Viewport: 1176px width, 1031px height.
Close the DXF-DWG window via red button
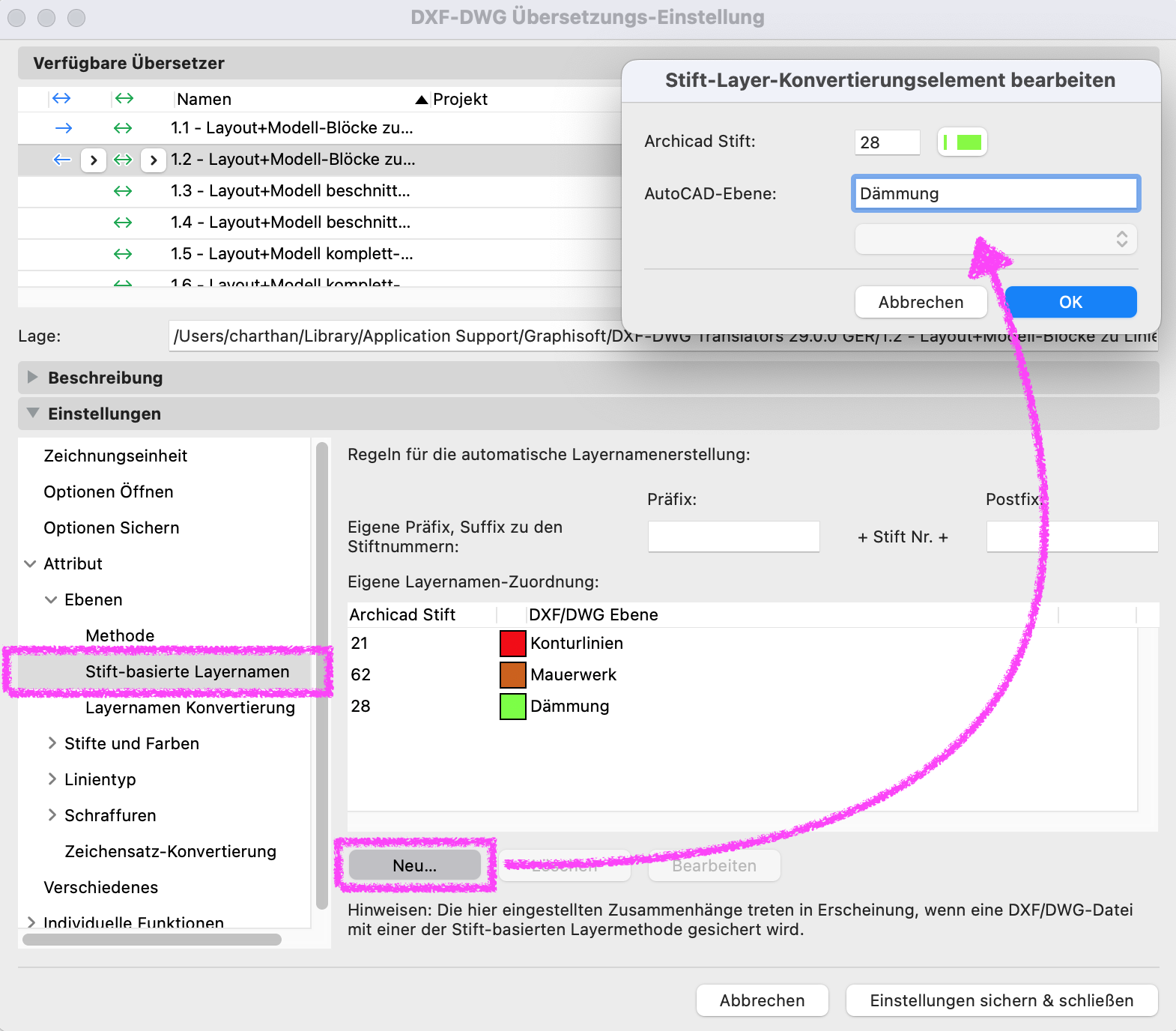tap(16, 17)
